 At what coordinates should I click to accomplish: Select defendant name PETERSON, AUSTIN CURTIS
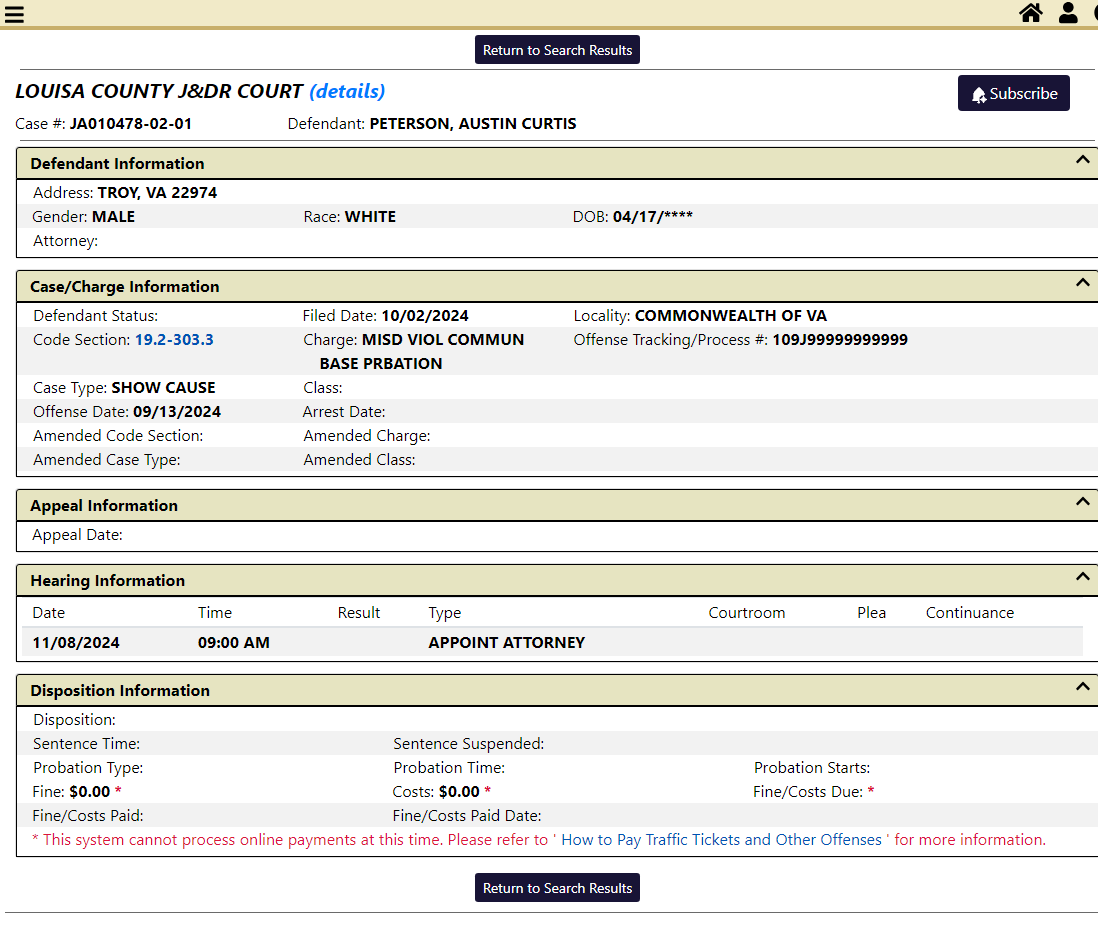tap(473, 124)
